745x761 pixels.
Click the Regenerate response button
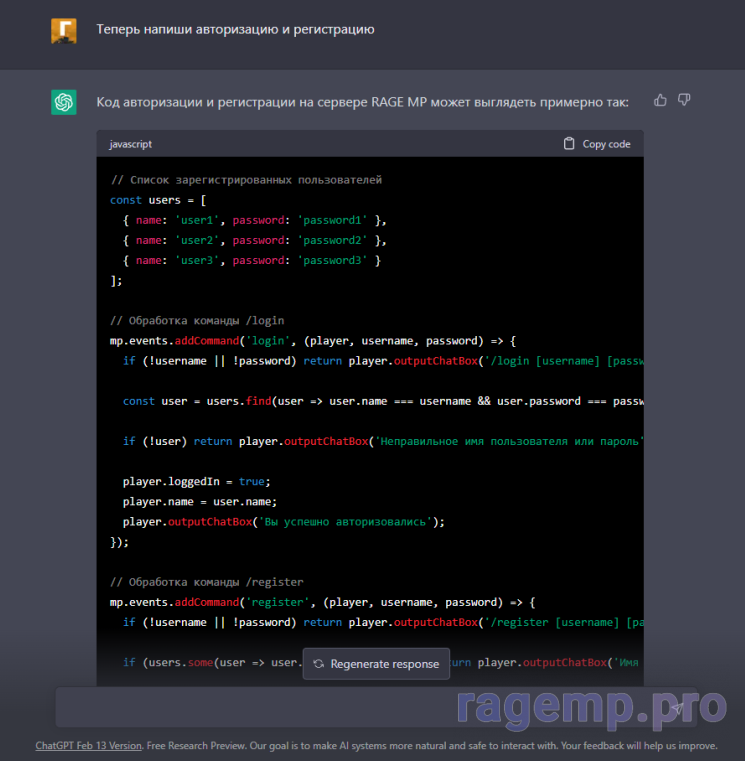point(376,664)
